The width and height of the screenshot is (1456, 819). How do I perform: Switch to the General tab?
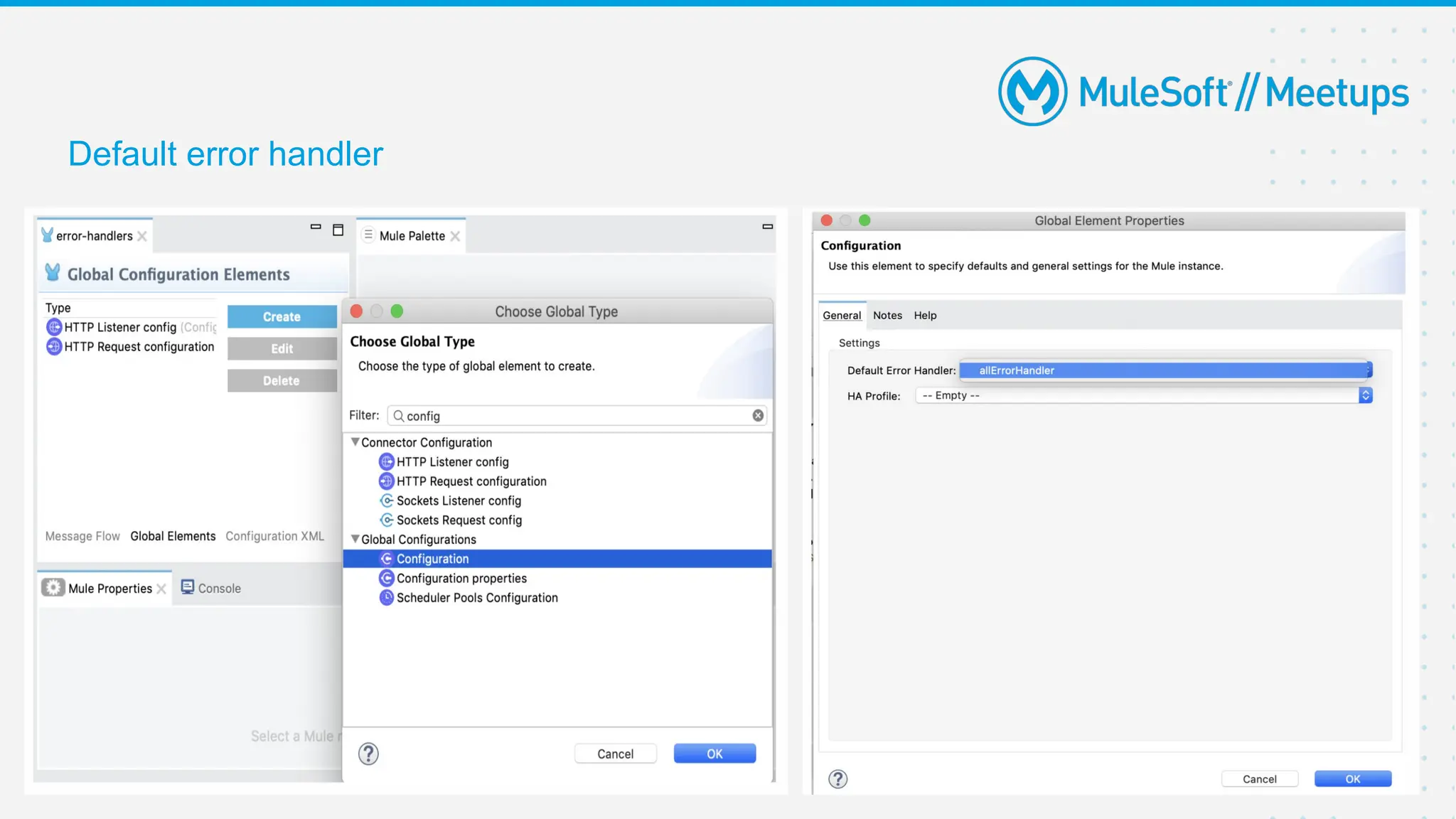tap(842, 315)
